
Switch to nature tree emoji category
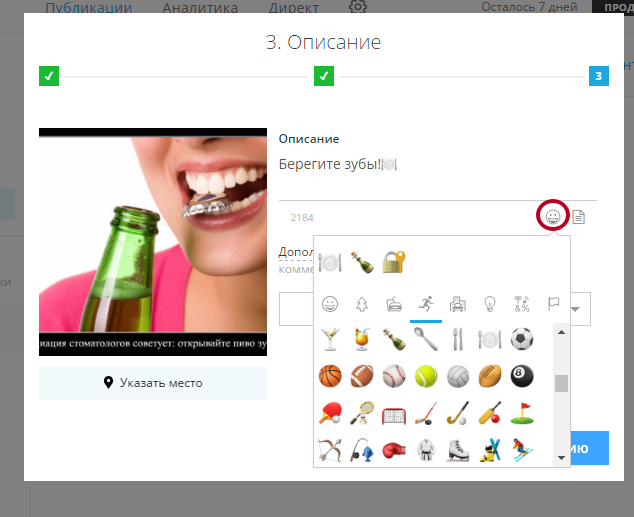[x=362, y=304]
